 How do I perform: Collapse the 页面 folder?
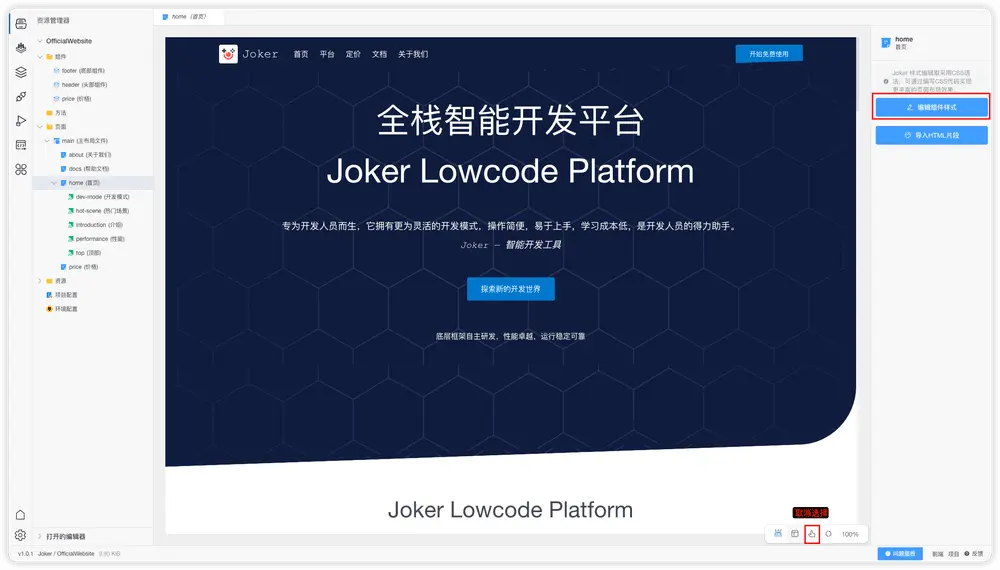(40, 127)
